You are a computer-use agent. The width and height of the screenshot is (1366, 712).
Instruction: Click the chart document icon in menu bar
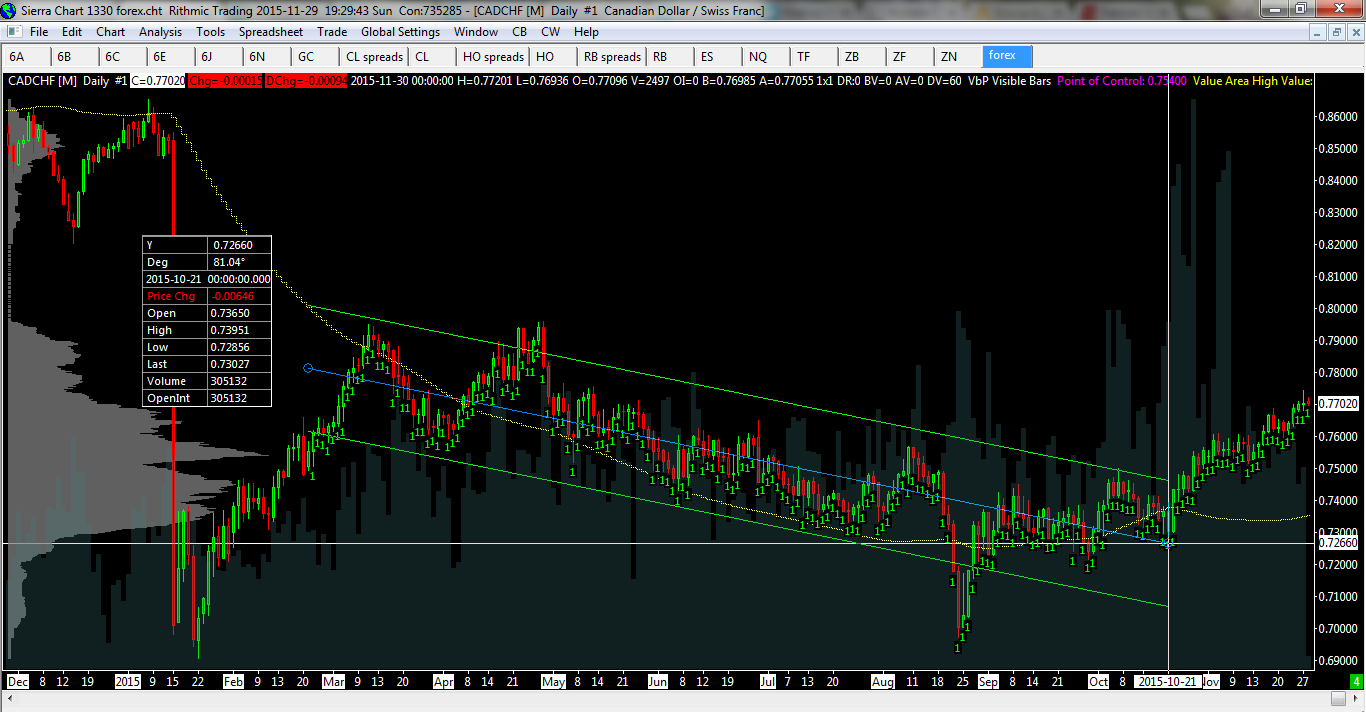tap(12, 32)
